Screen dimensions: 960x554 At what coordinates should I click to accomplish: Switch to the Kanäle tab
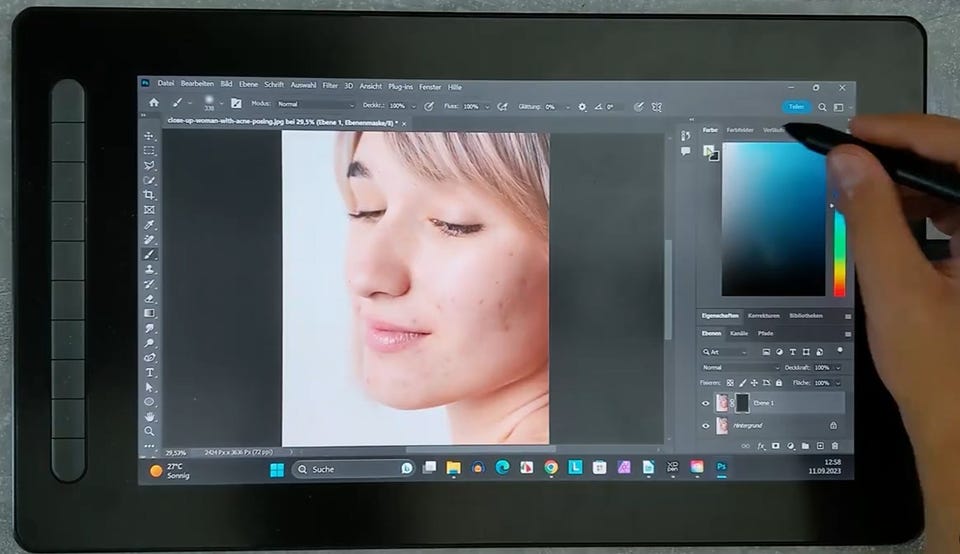[x=739, y=333]
